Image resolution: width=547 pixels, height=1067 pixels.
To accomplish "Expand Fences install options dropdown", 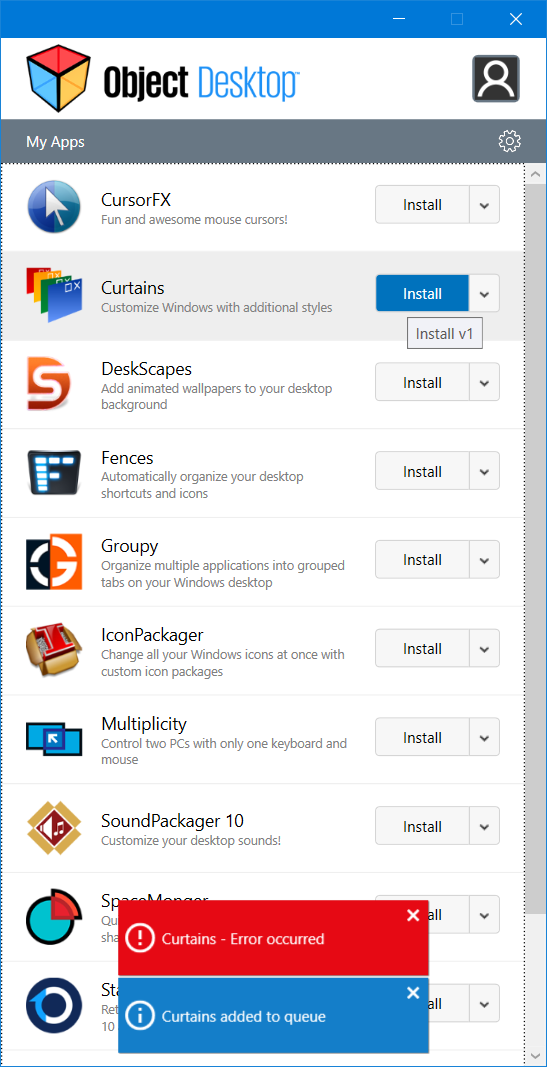I will click(x=484, y=472).
